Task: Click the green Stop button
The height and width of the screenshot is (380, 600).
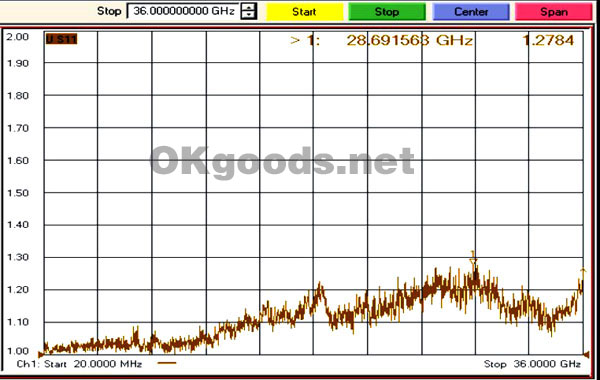Action: pos(387,12)
